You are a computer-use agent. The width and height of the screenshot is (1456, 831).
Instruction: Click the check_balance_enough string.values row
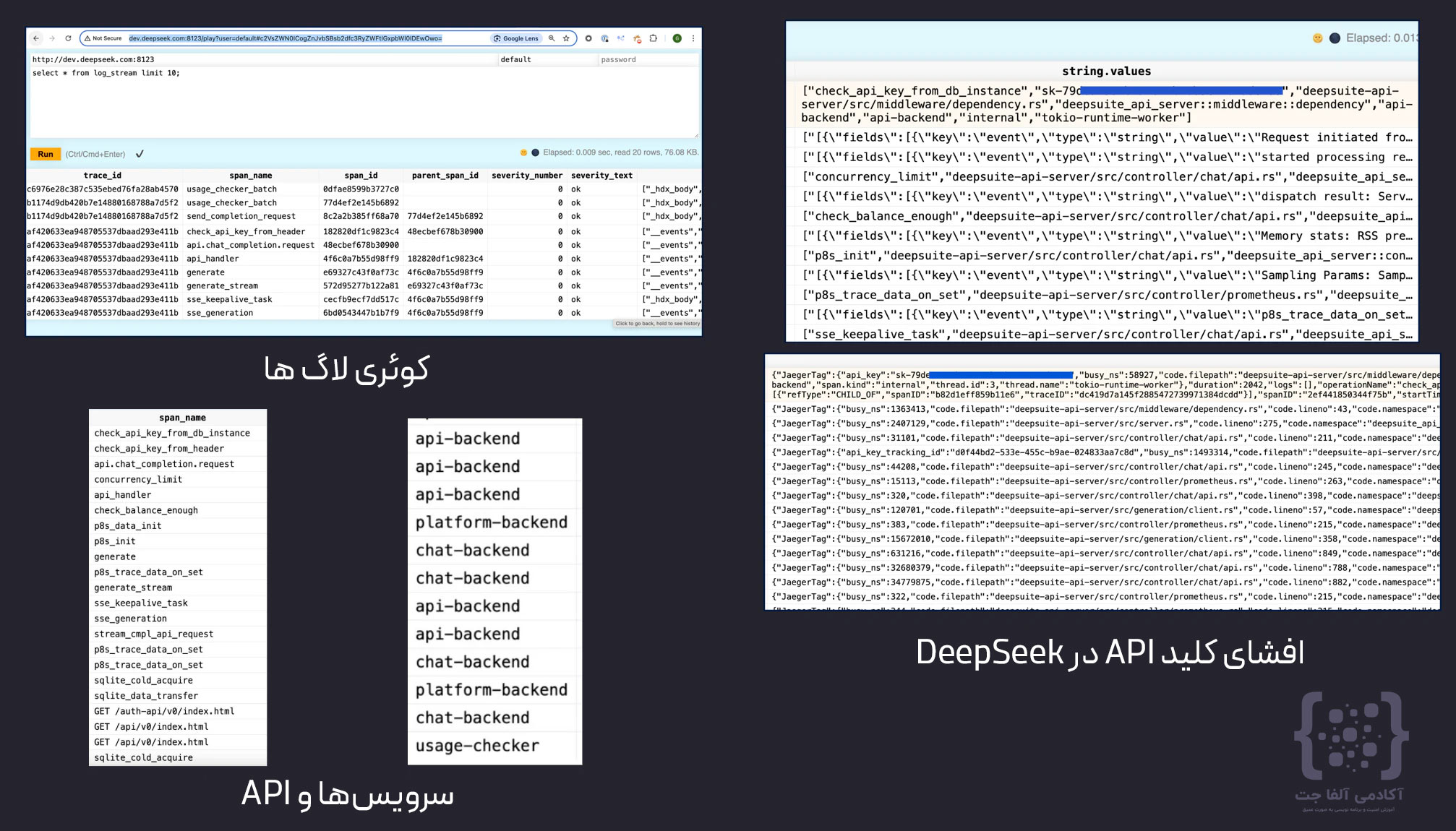pyautogui.click(x=1106, y=216)
